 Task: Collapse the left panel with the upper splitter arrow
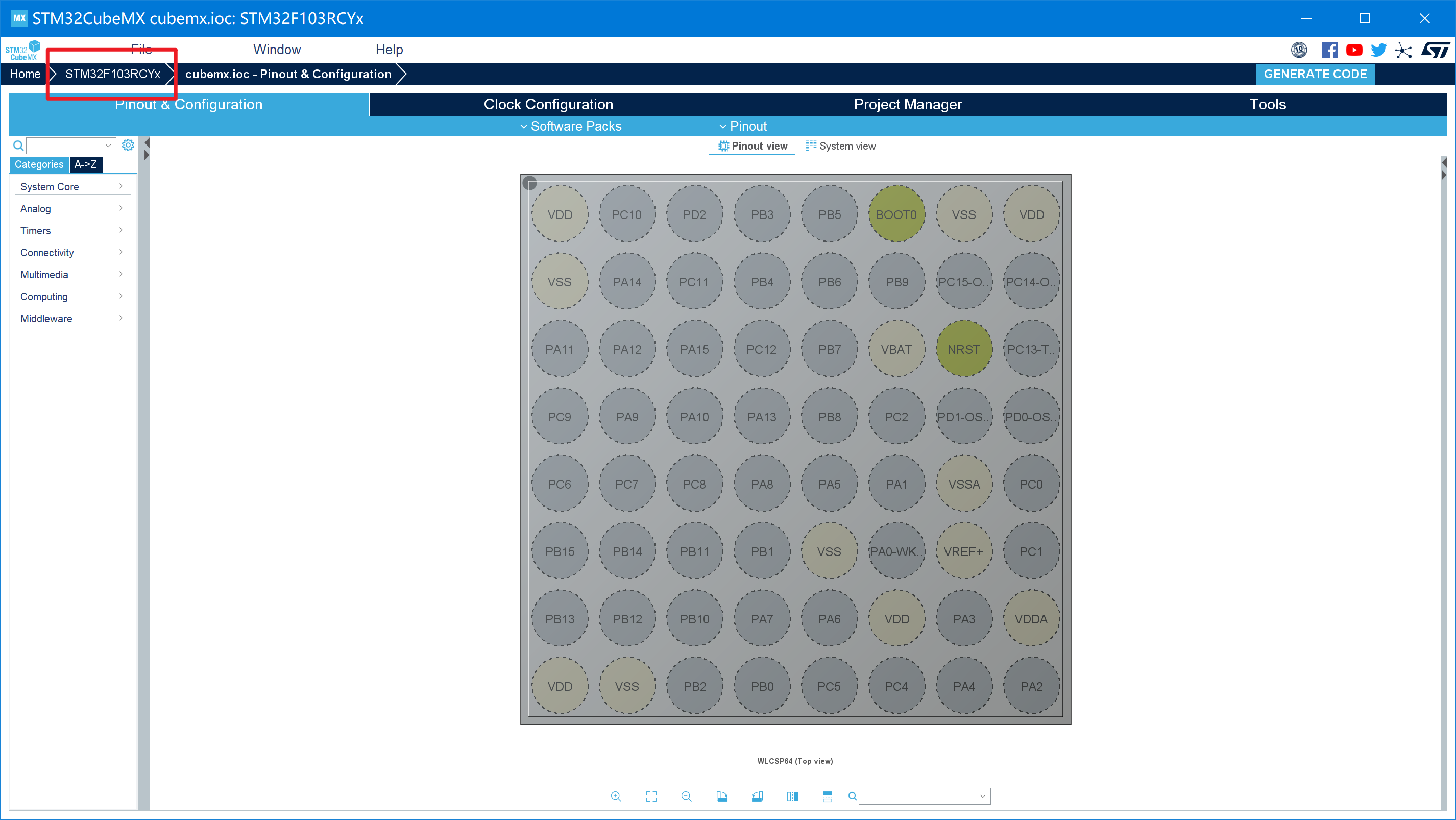click(147, 143)
